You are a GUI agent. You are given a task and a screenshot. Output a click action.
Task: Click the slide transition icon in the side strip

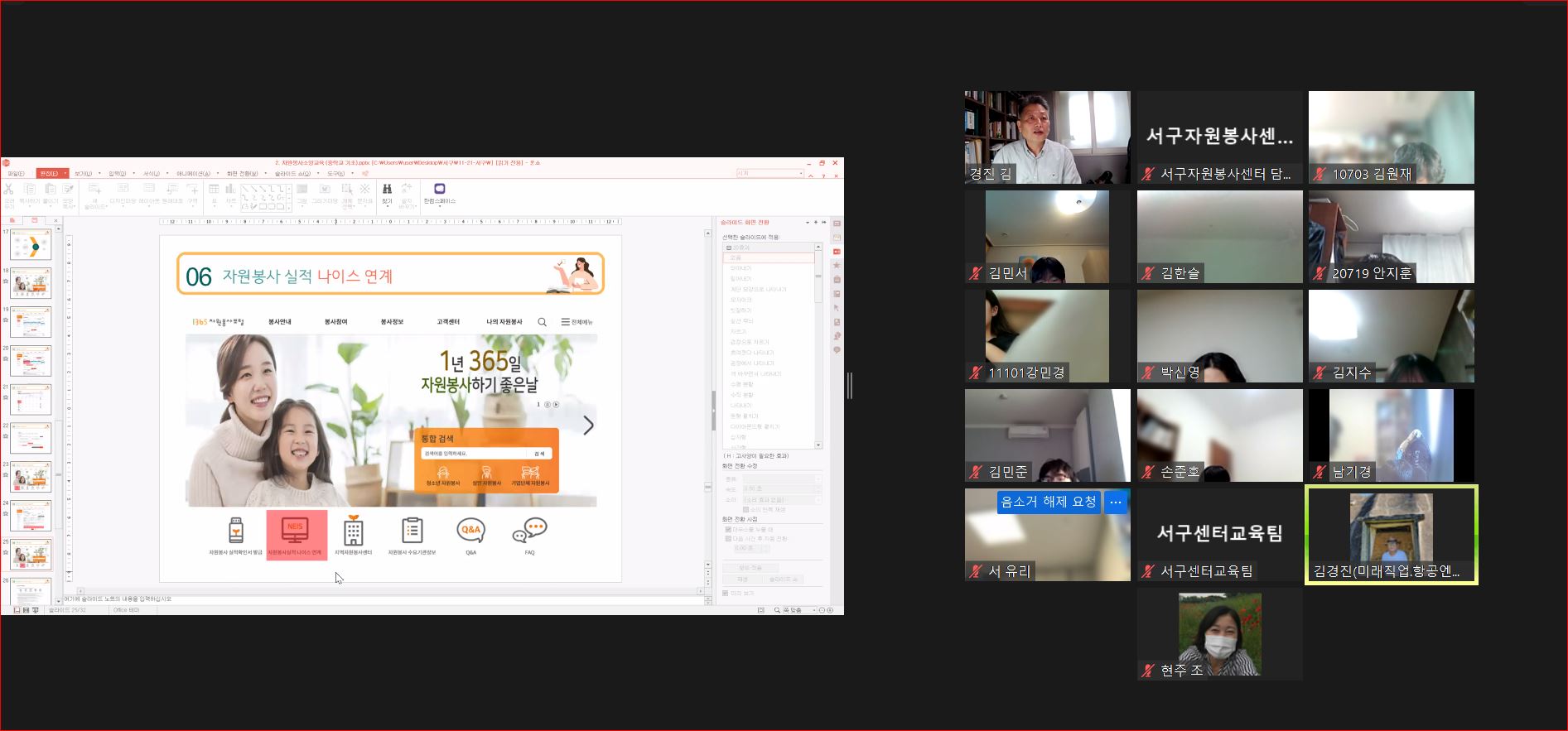tap(837, 251)
